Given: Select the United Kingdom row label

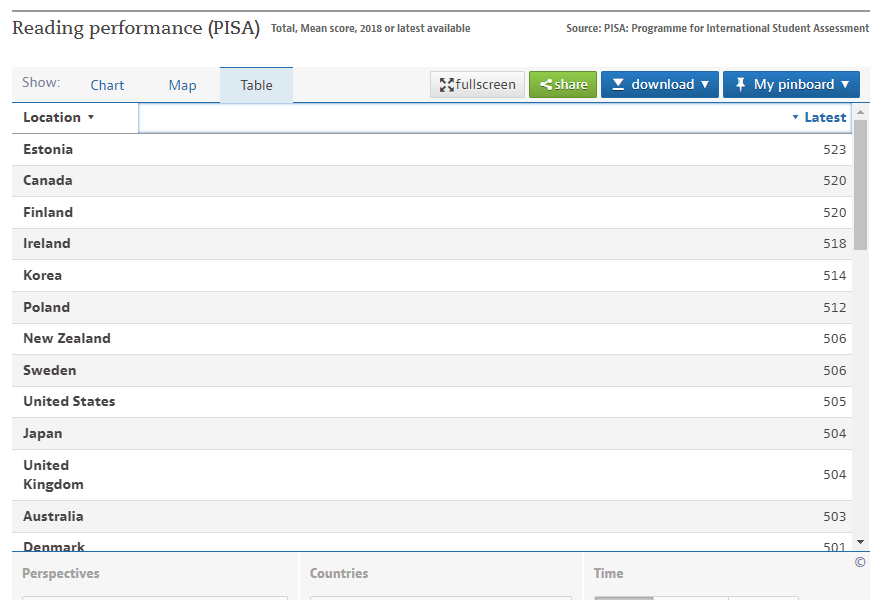Looking at the screenshot, I should pyautogui.click(x=53, y=475).
